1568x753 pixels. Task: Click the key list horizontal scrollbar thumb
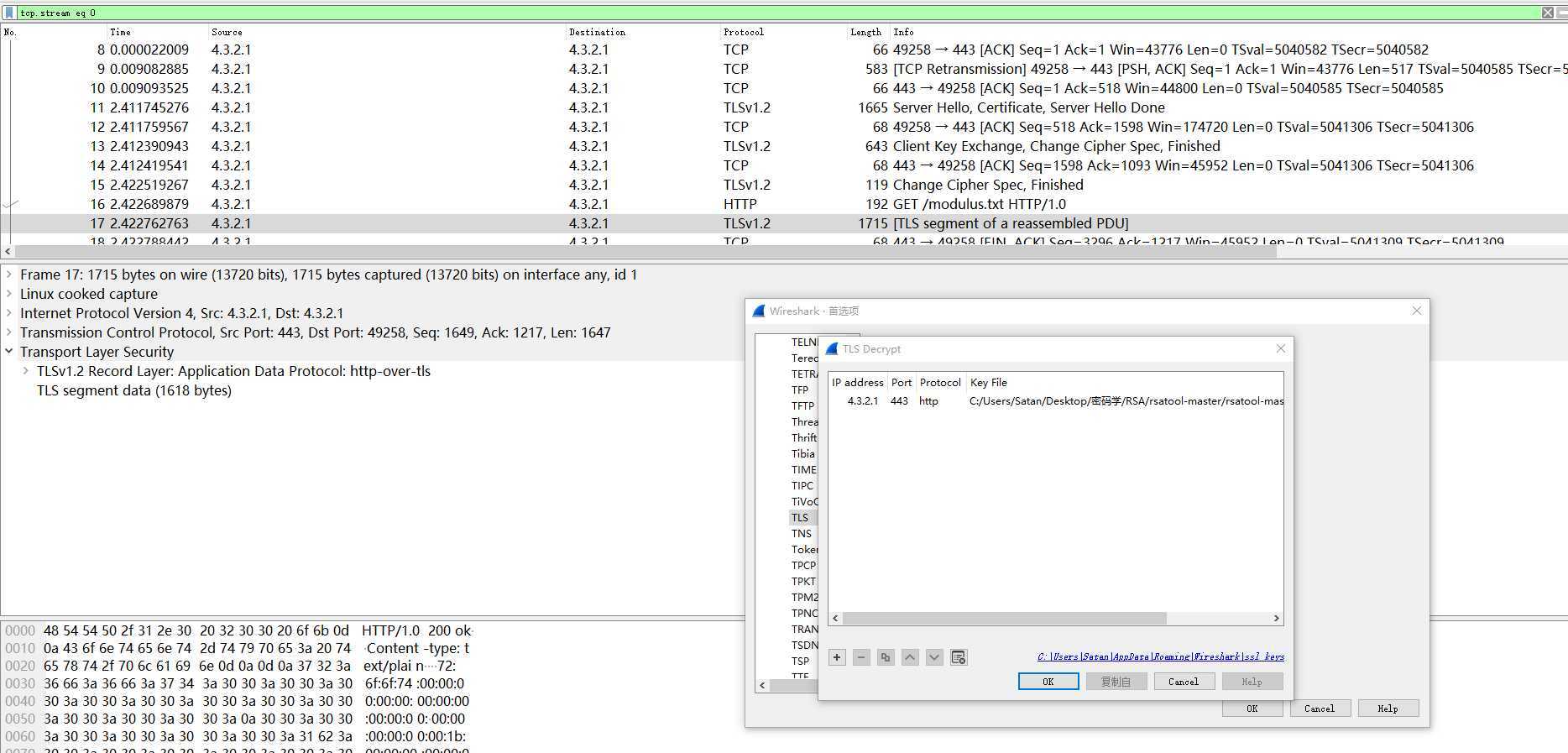point(1004,618)
